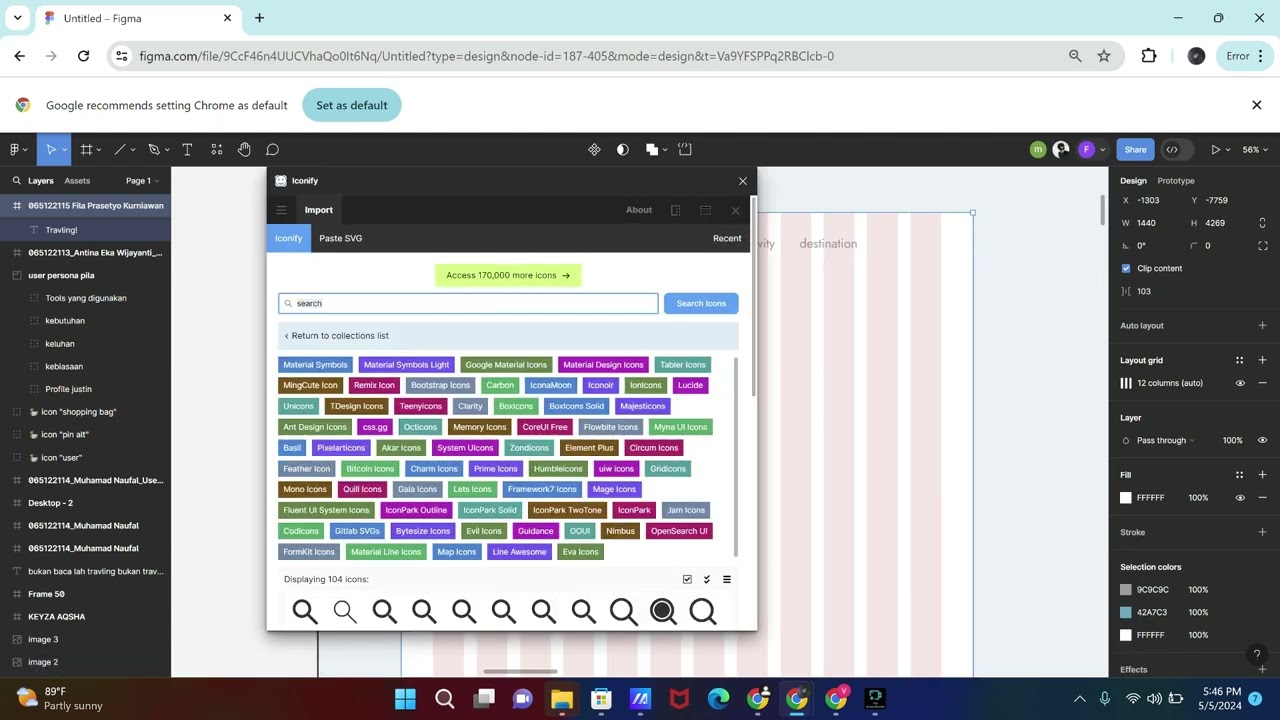This screenshot has height=720, width=1280.
Task: Click Iconify minimize layout icon
Action: [x=705, y=210]
